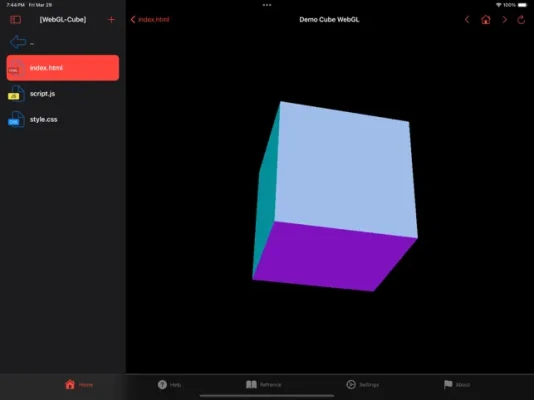Open the Settings tab
Image resolution: width=534 pixels, height=400 pixels.
coord(362,385)
